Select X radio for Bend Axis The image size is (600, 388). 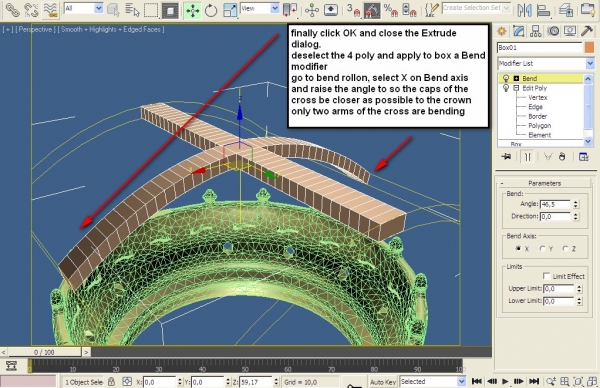(518, 248)
